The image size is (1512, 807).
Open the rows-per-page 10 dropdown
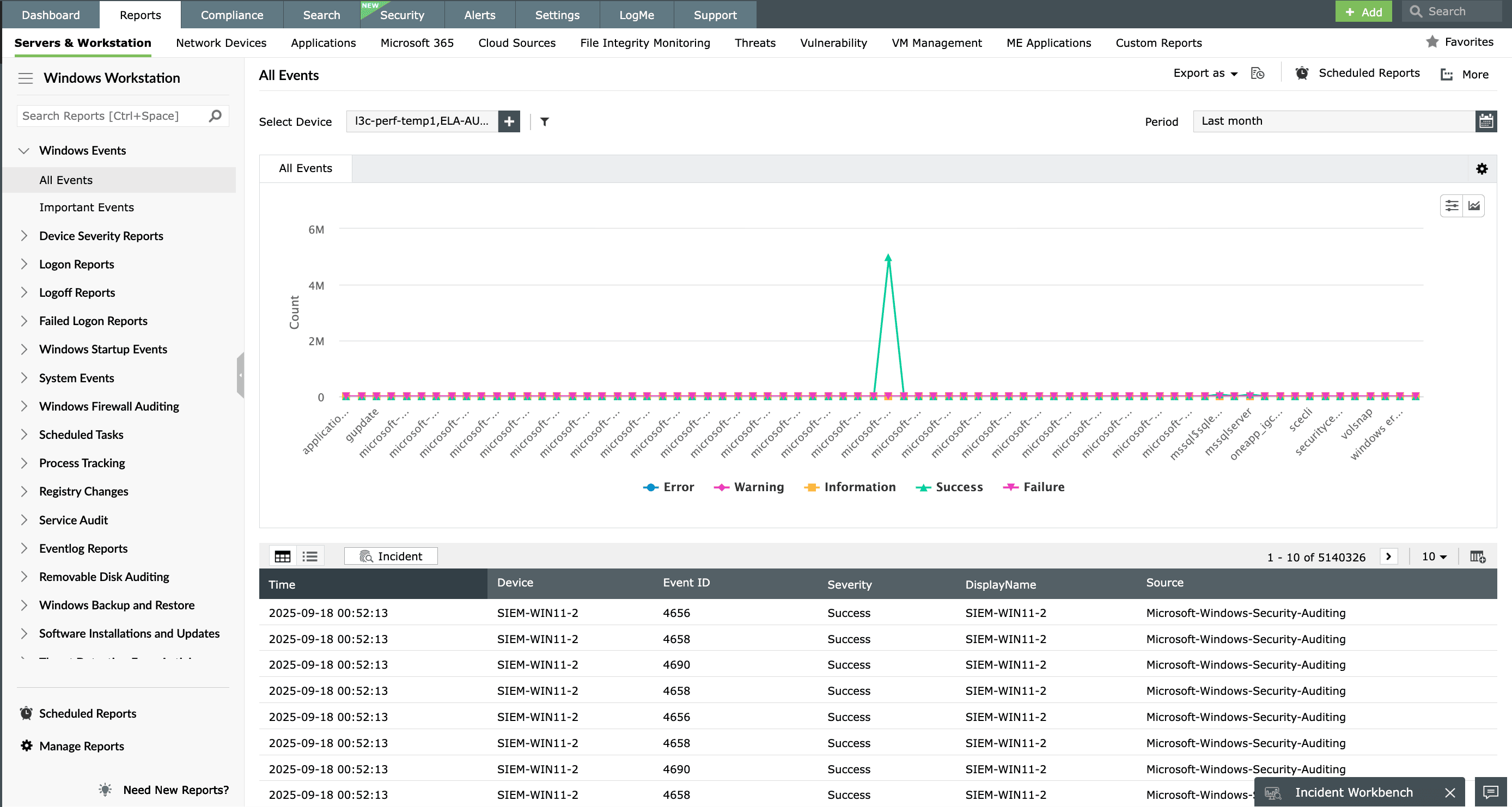pos(1434,557)
